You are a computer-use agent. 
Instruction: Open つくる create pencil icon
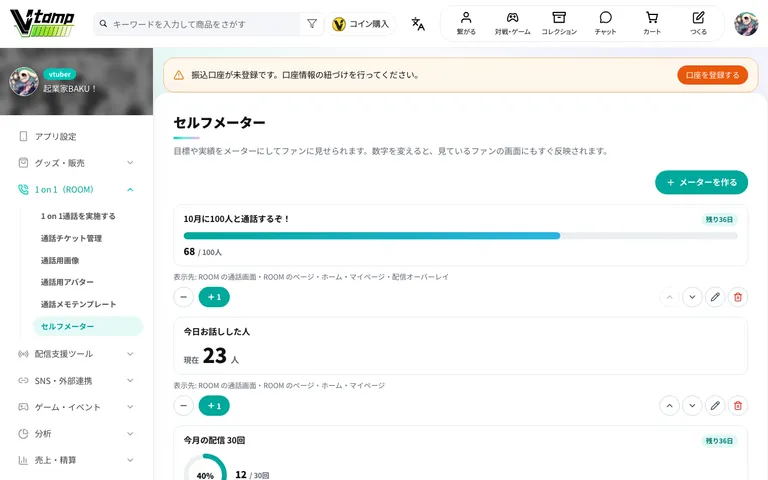698,24
